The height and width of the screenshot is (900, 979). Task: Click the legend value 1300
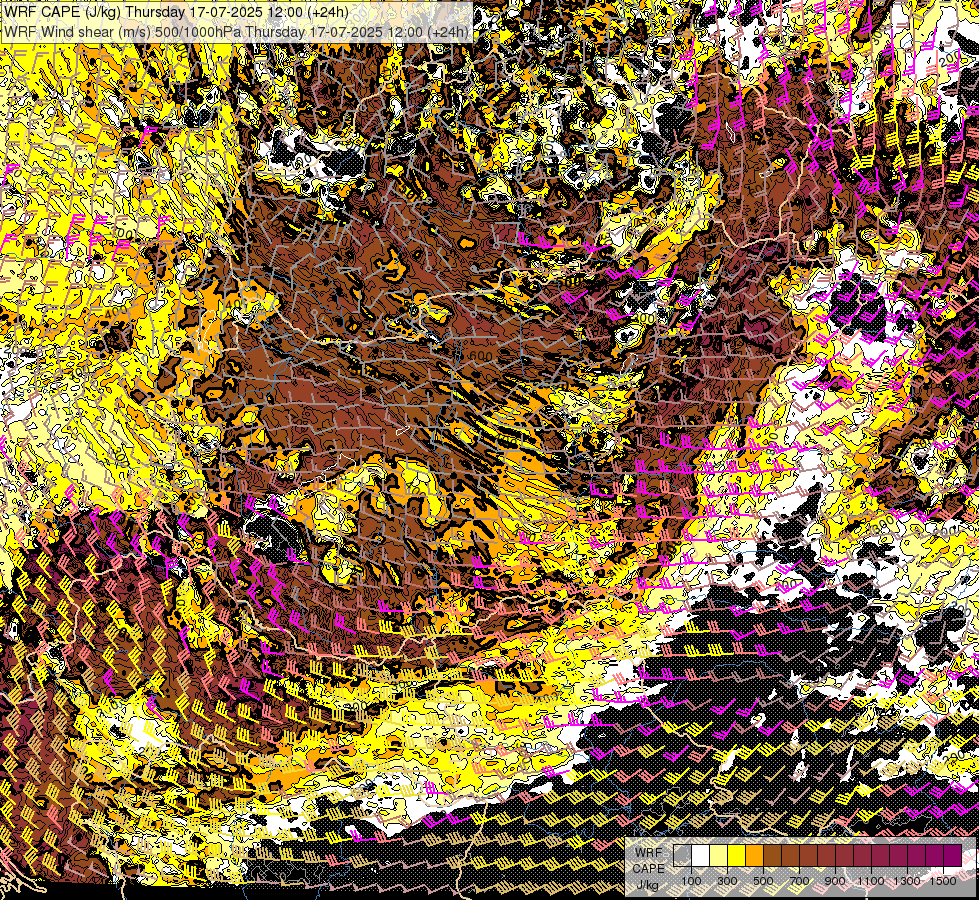907,881
